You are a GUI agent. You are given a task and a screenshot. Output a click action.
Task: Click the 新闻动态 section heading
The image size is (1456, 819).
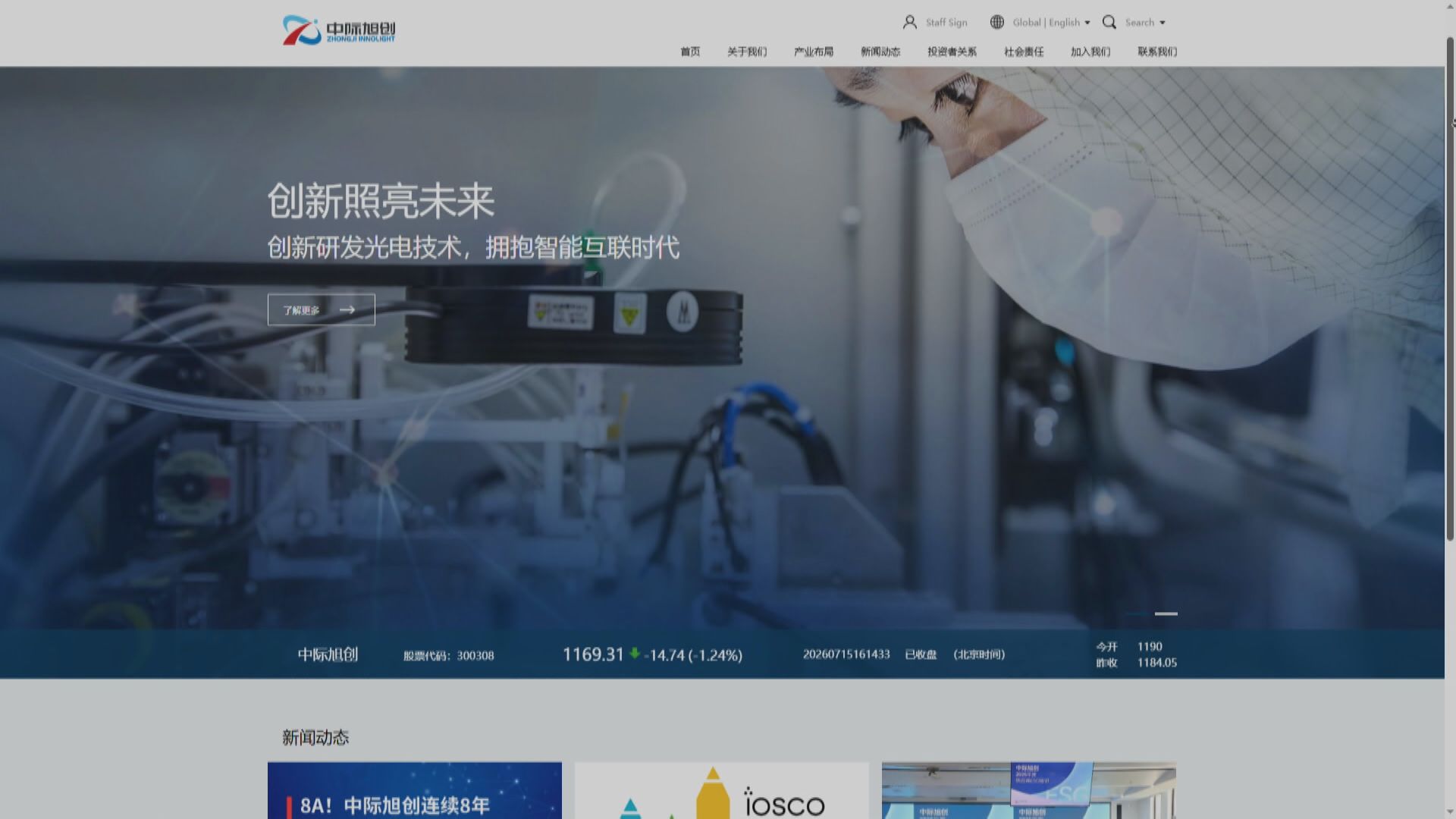[315, 737]
